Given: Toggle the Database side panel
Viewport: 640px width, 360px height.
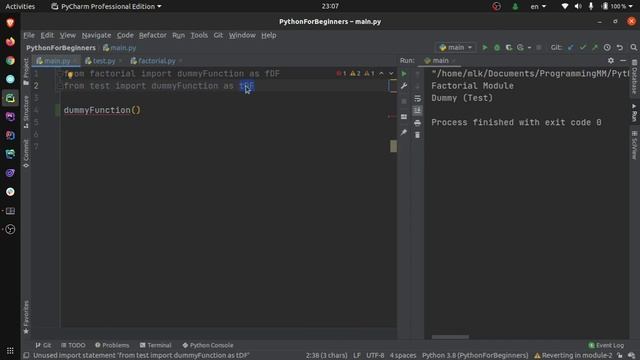Looking at the screenshot, I should [634, 77].
